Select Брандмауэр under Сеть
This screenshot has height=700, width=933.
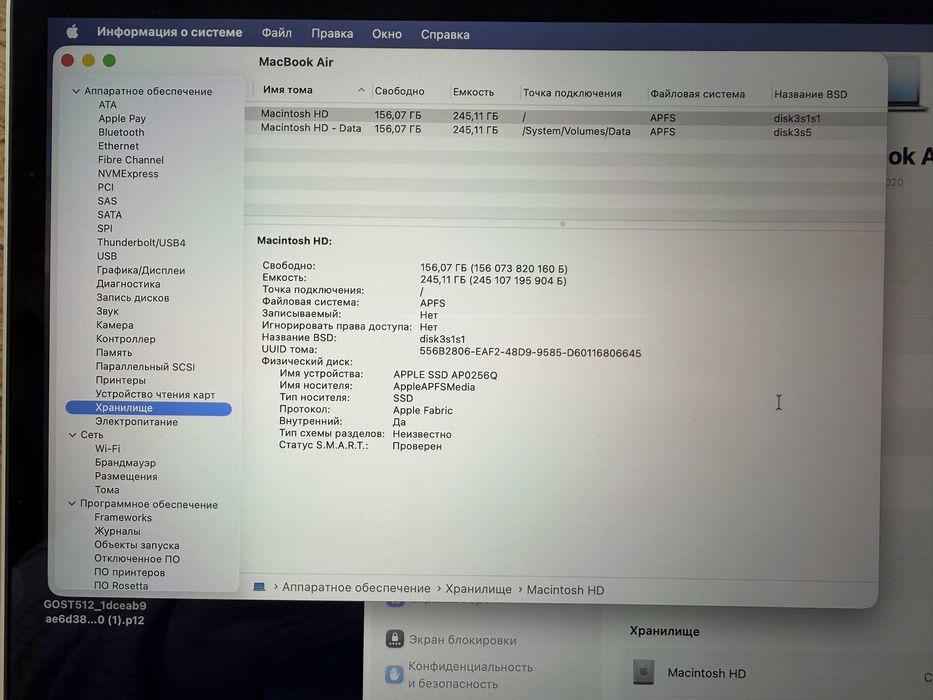coord(125,462)
